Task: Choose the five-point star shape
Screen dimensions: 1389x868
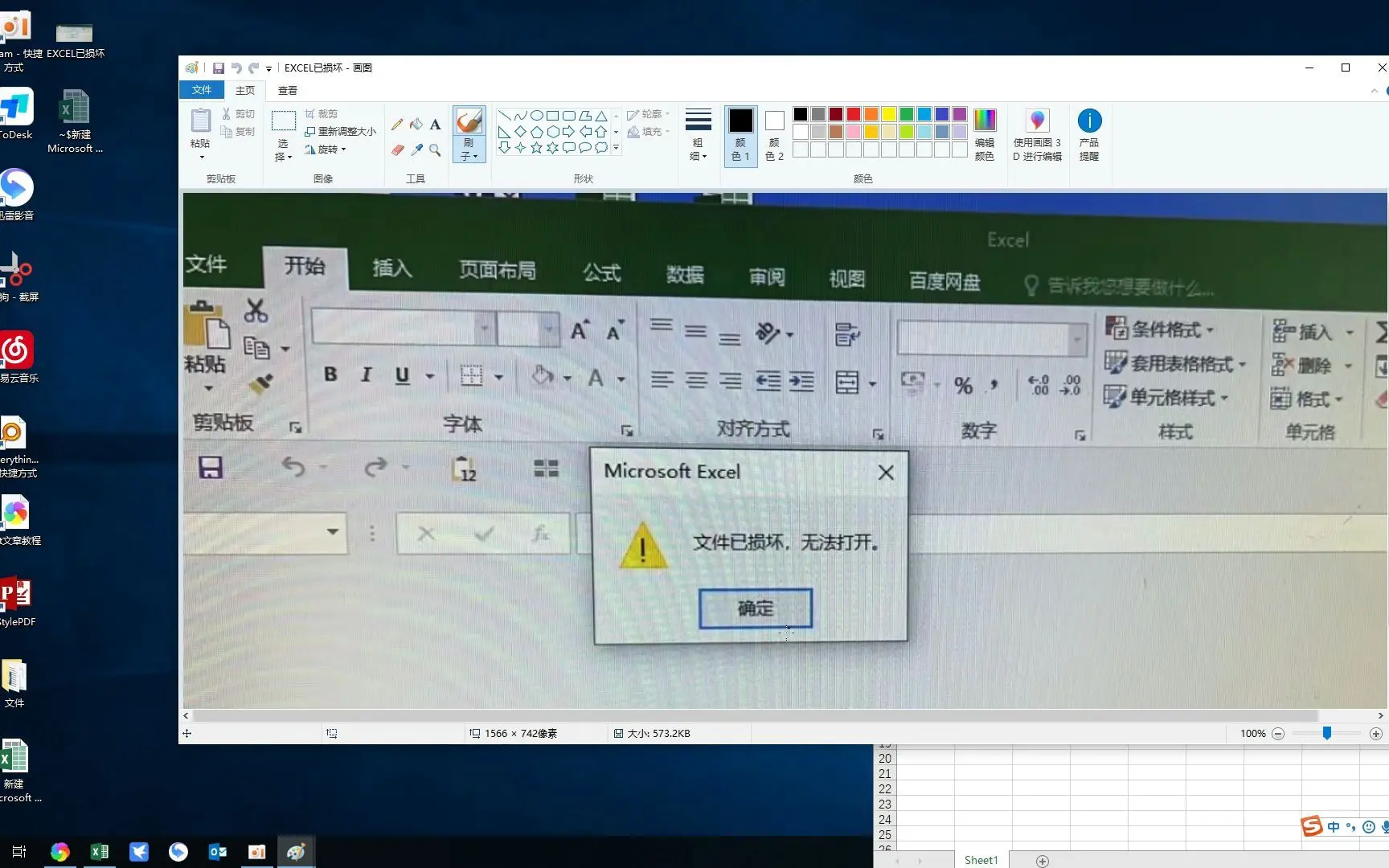Action: click(x=536, y=148)
